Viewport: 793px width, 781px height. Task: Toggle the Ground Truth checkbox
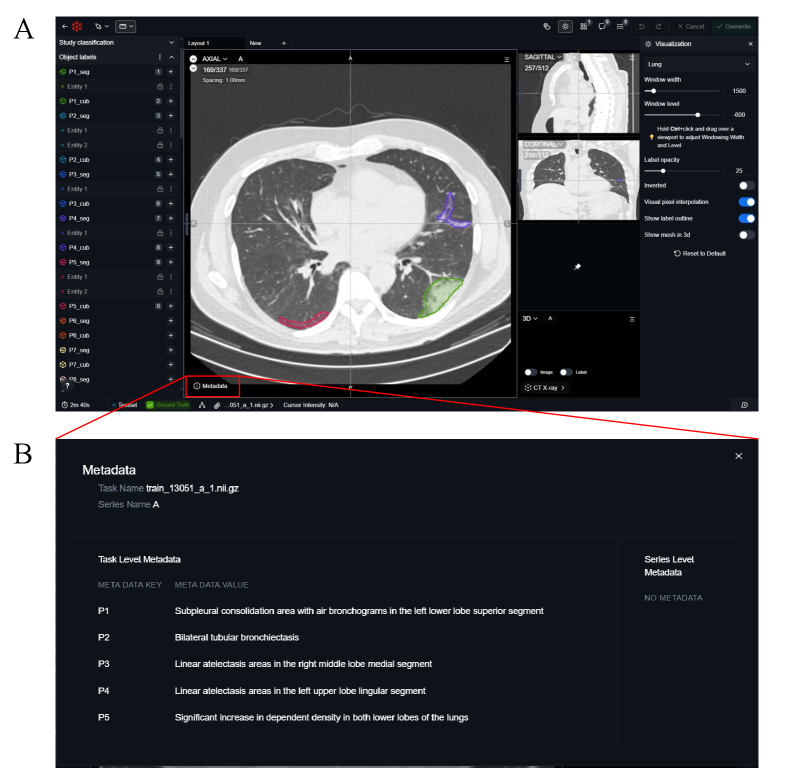[x=150, y=405]
